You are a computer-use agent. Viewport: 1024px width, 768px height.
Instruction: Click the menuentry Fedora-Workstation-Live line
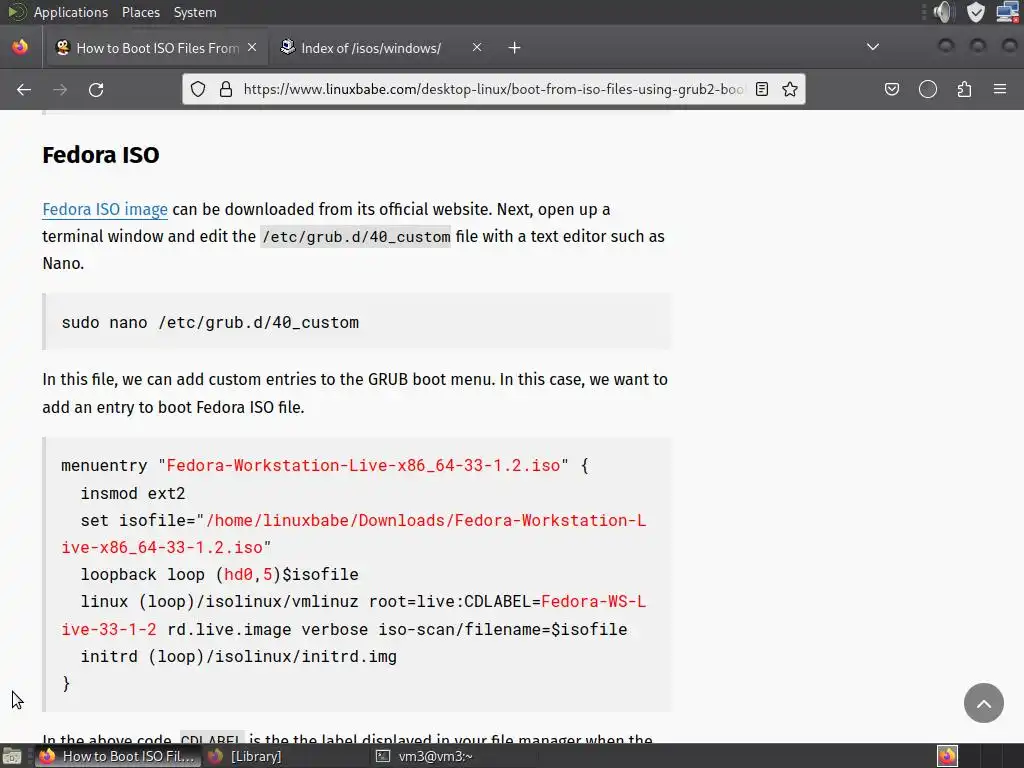[325, 466]
